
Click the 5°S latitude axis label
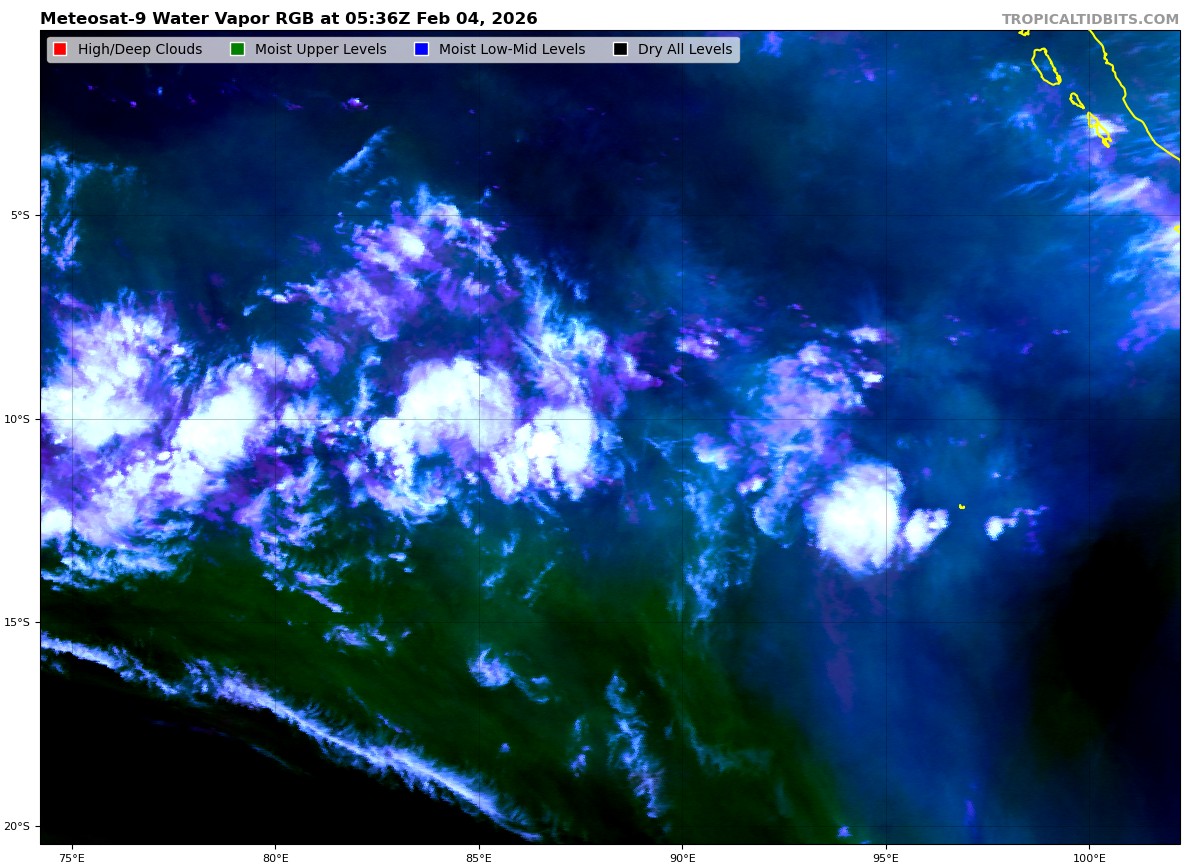[20, 216]
